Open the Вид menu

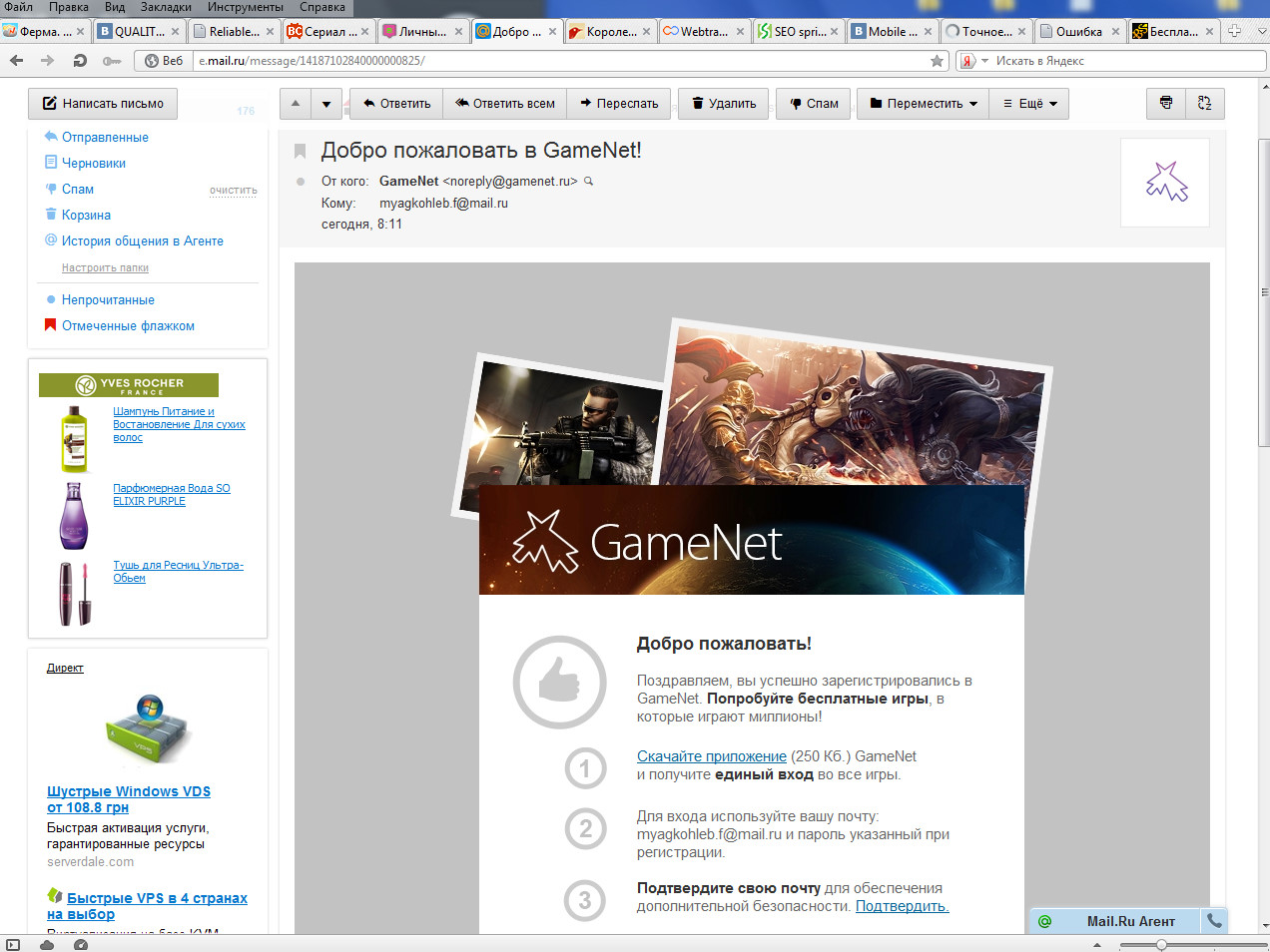115,7
